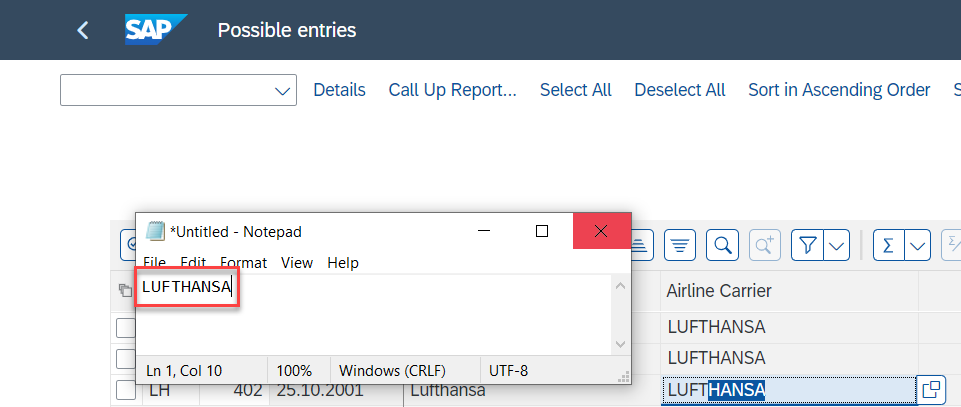The height and width of the screenshot is (407, 961).
Task: Click the set filter funnel icon
Action: pos(808,246)
